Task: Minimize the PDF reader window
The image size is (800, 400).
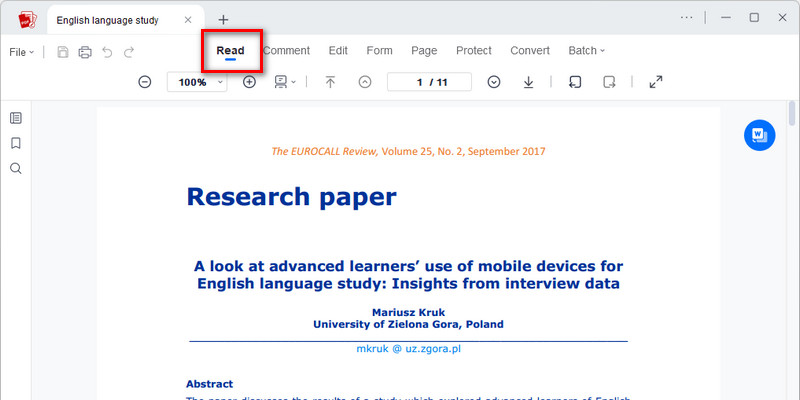Action: [726, 17]
